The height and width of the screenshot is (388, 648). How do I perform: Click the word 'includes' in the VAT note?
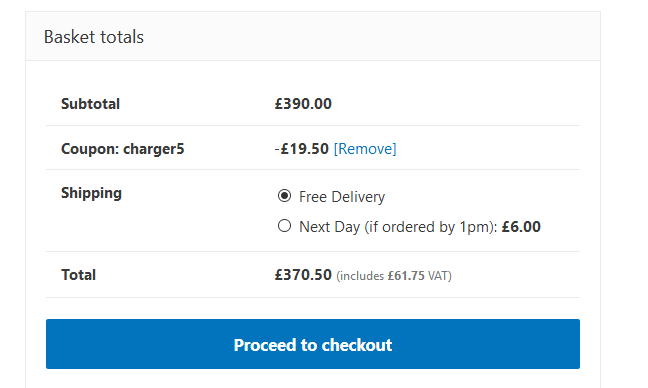(x=362, y=276)
